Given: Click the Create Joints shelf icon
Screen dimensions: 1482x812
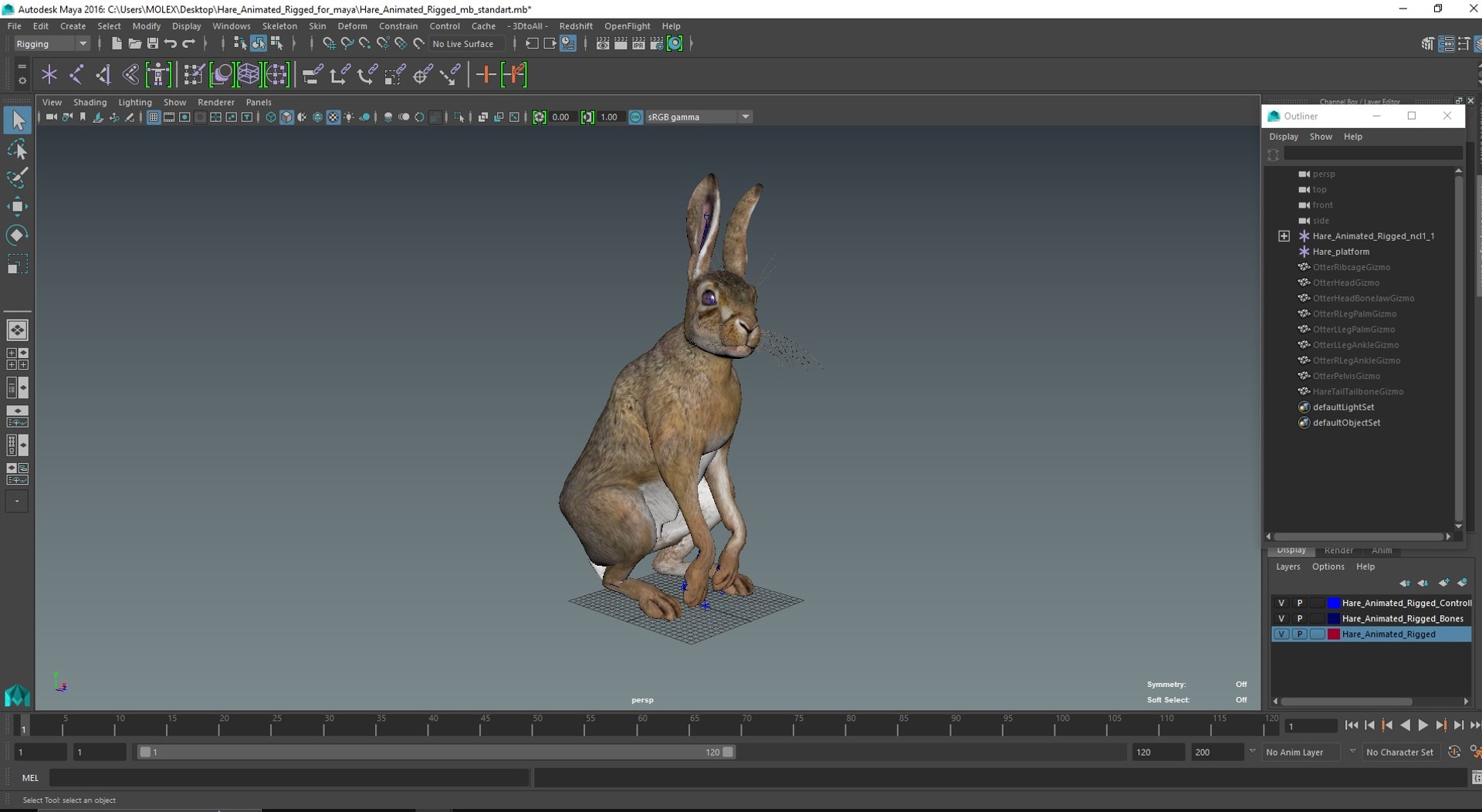Looking at the screenshot, I should tap(76, 75).
